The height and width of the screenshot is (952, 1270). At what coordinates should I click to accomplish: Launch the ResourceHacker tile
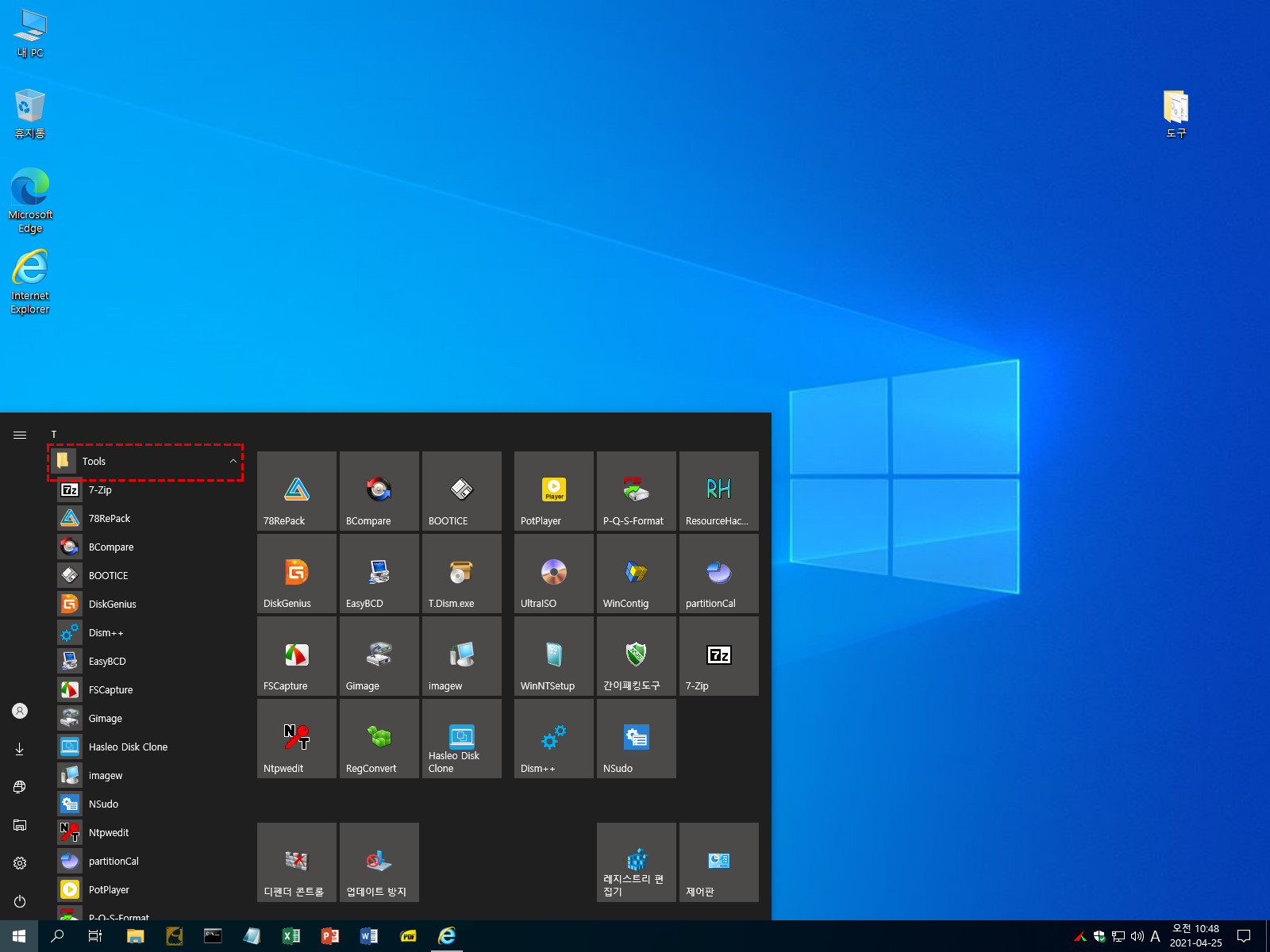click(719, 491)
